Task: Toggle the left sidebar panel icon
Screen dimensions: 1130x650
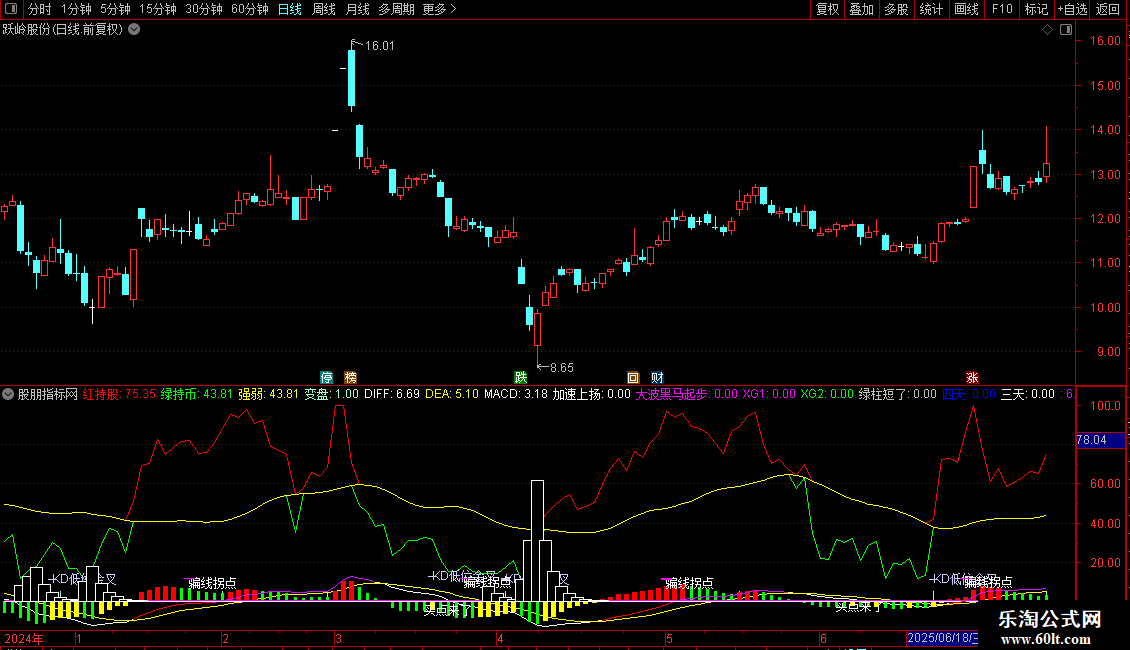Action: pos(11,9)
